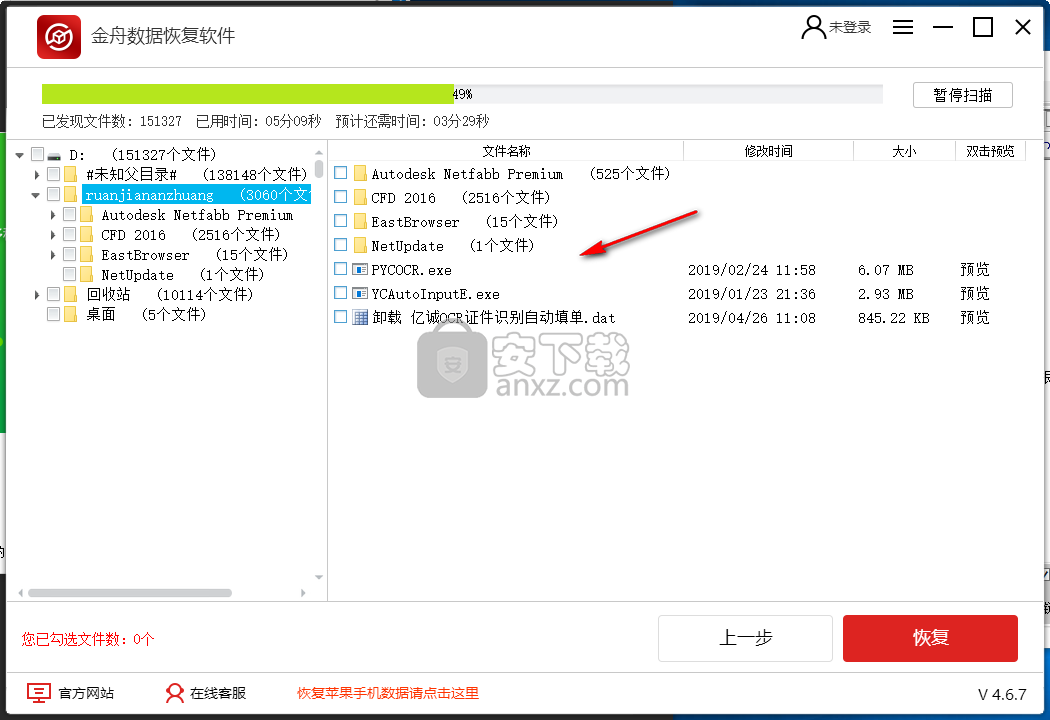This screenshot has height=720, width=1050.
Task: Check the #未知父目录# checkbox
Action: [x=54, y=174]
